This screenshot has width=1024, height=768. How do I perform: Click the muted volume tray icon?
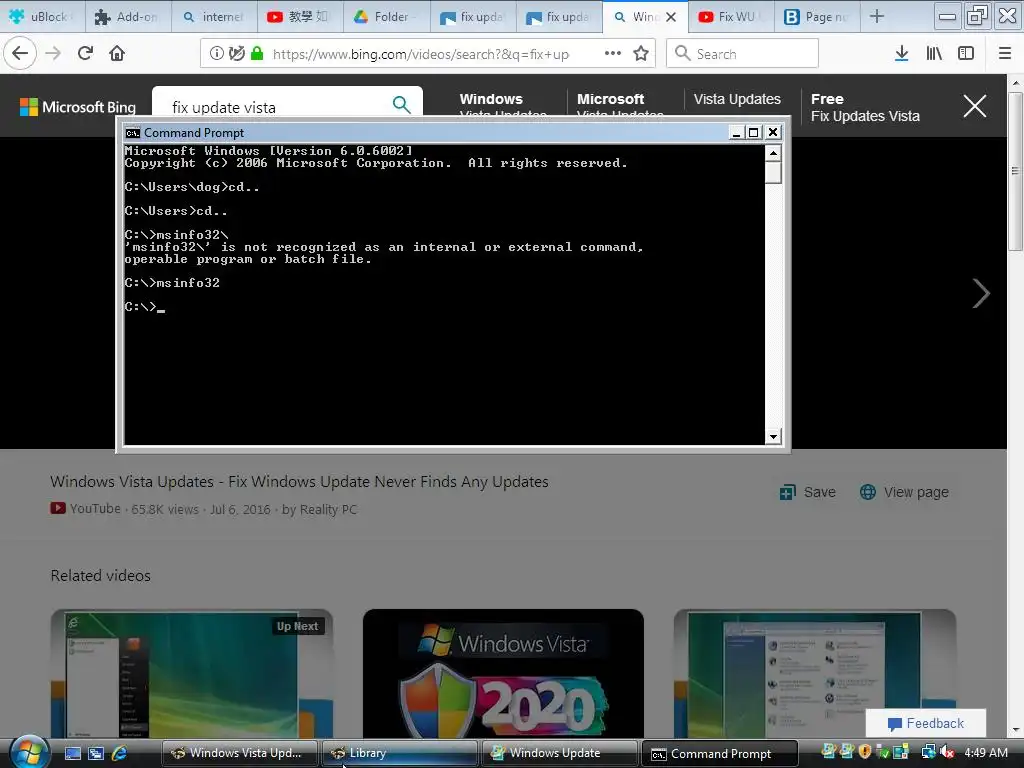pyautogui.click(x=946, y=752)
